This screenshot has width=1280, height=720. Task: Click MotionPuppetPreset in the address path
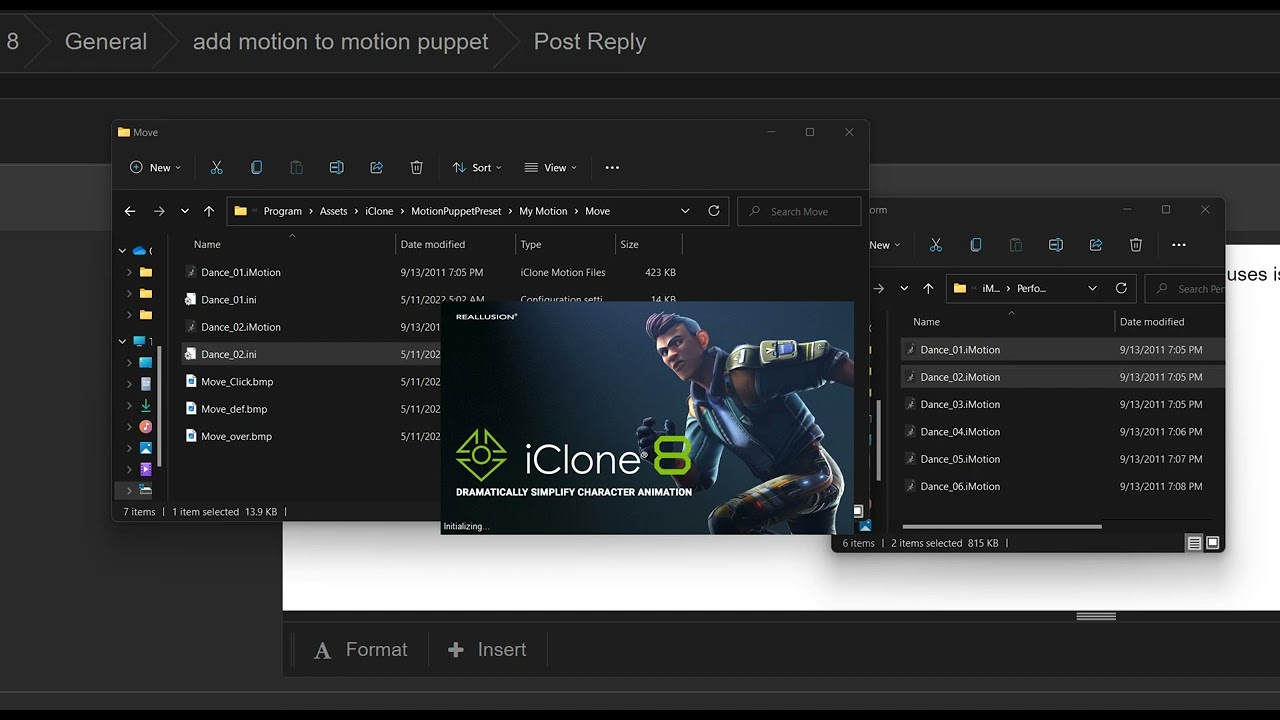(456, 211)
